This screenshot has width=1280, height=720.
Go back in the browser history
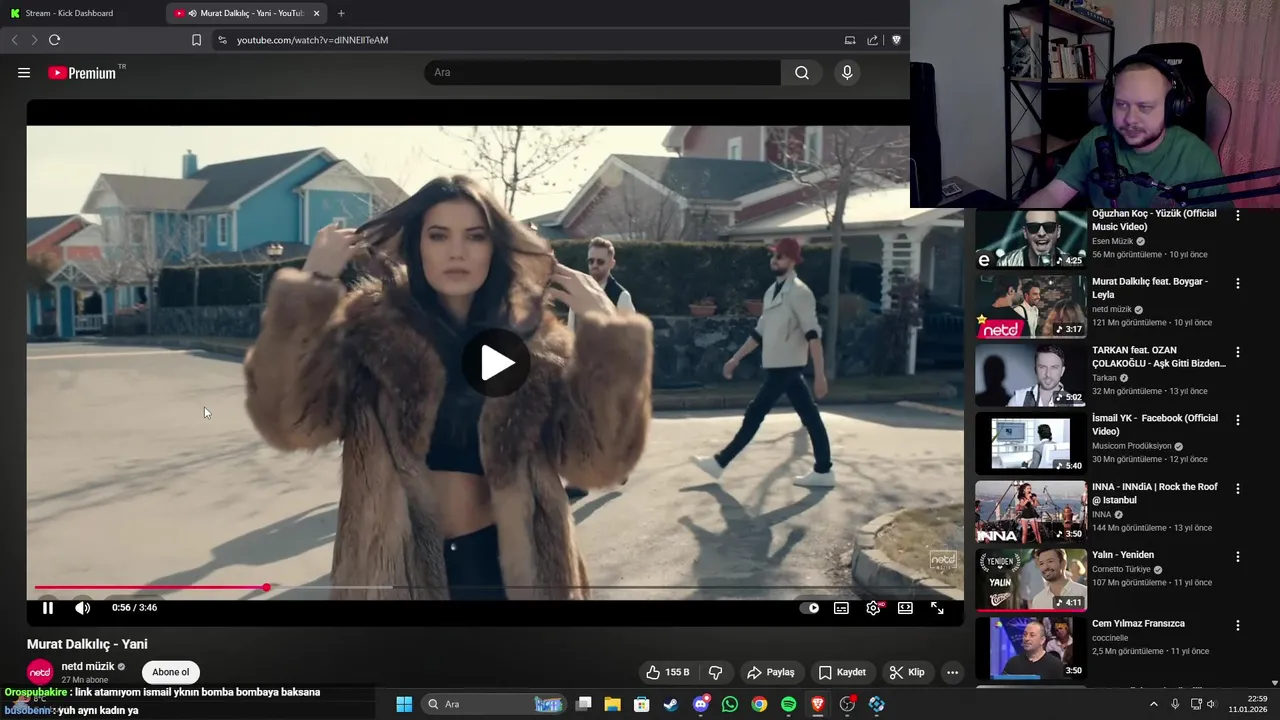[x=14, y=40]
